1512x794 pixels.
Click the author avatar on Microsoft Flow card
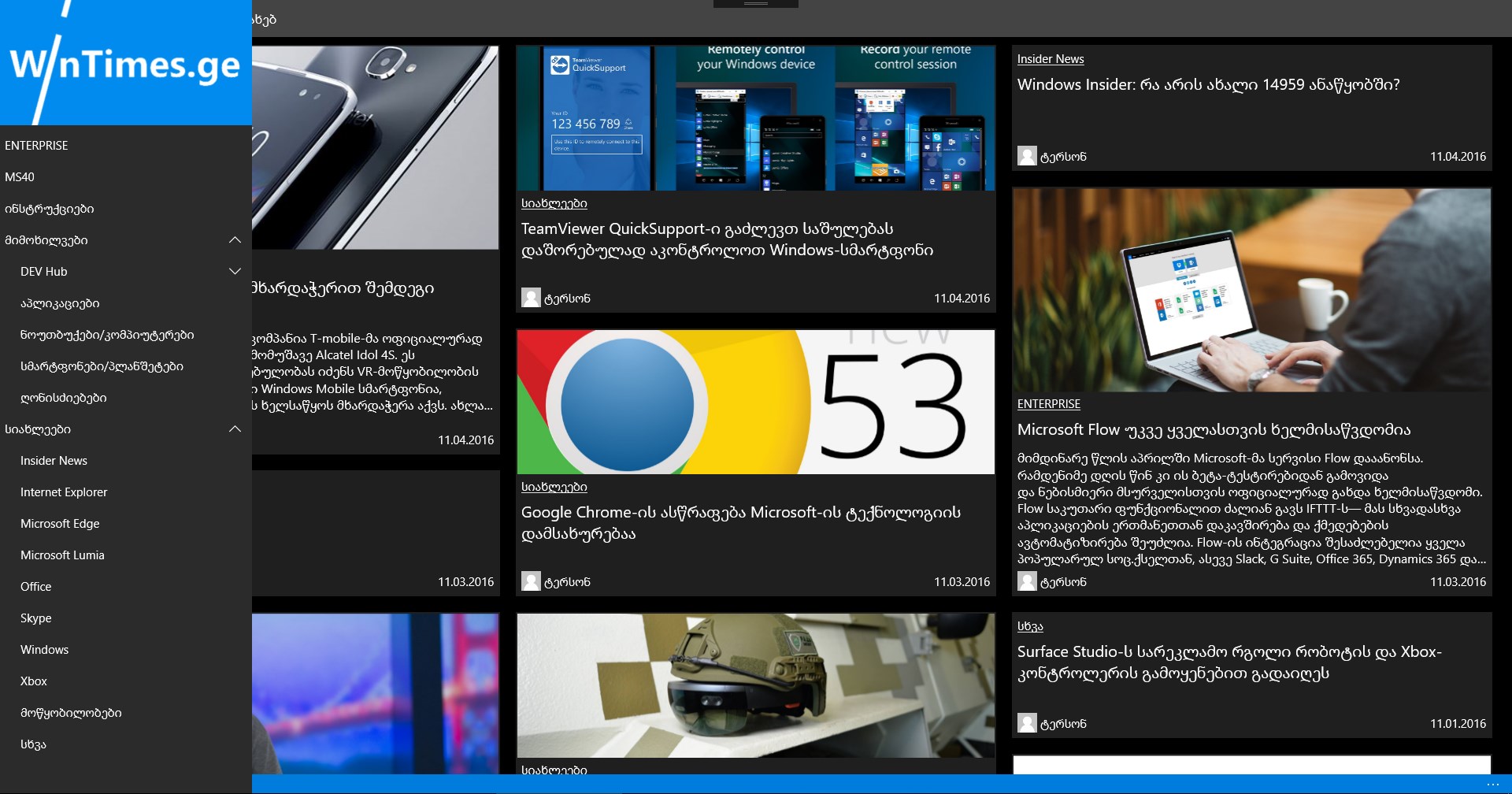point(1027,581)
